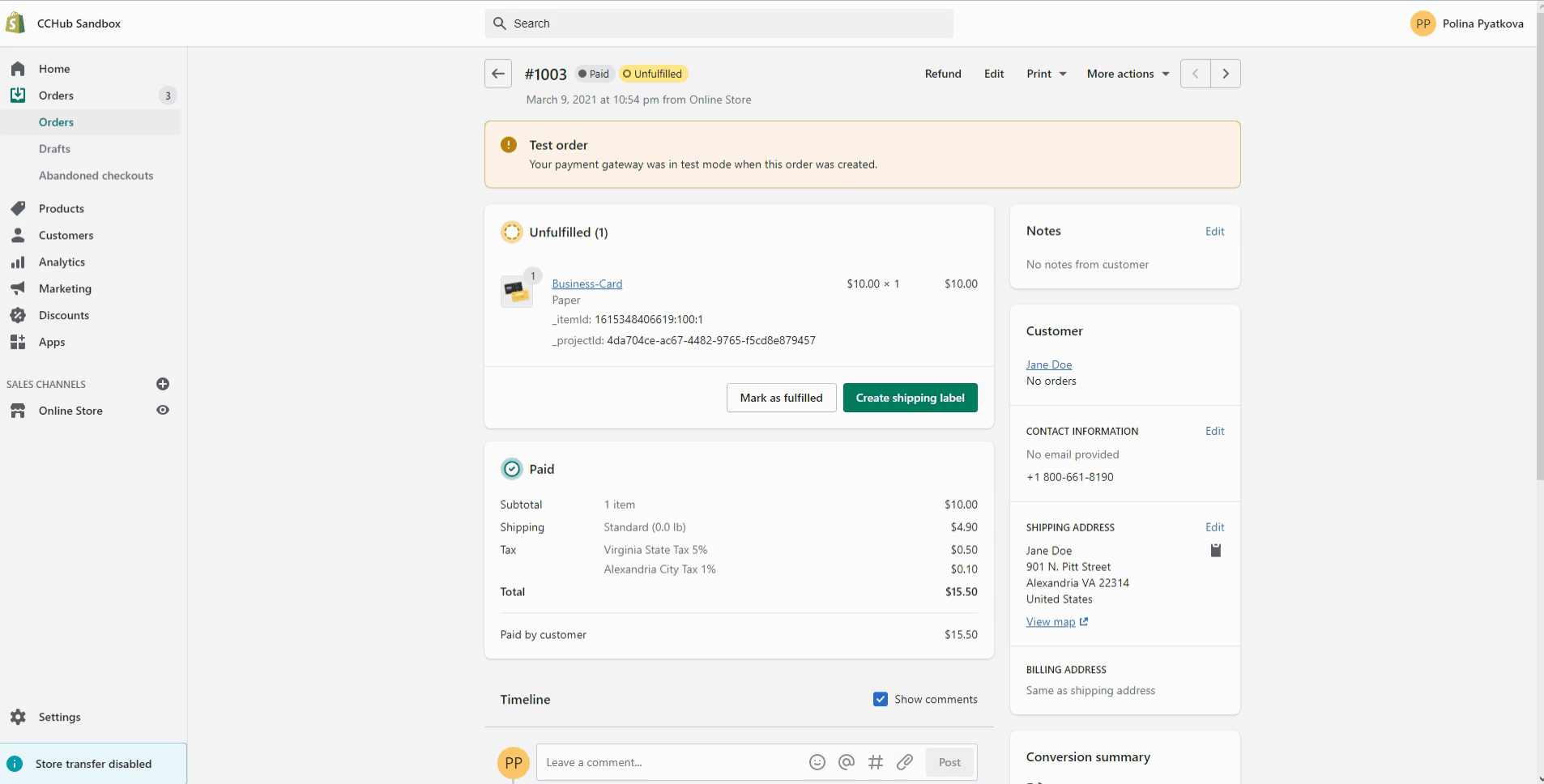
Task: Click the mention @ icon in comment box
Action: pos(847,762)
